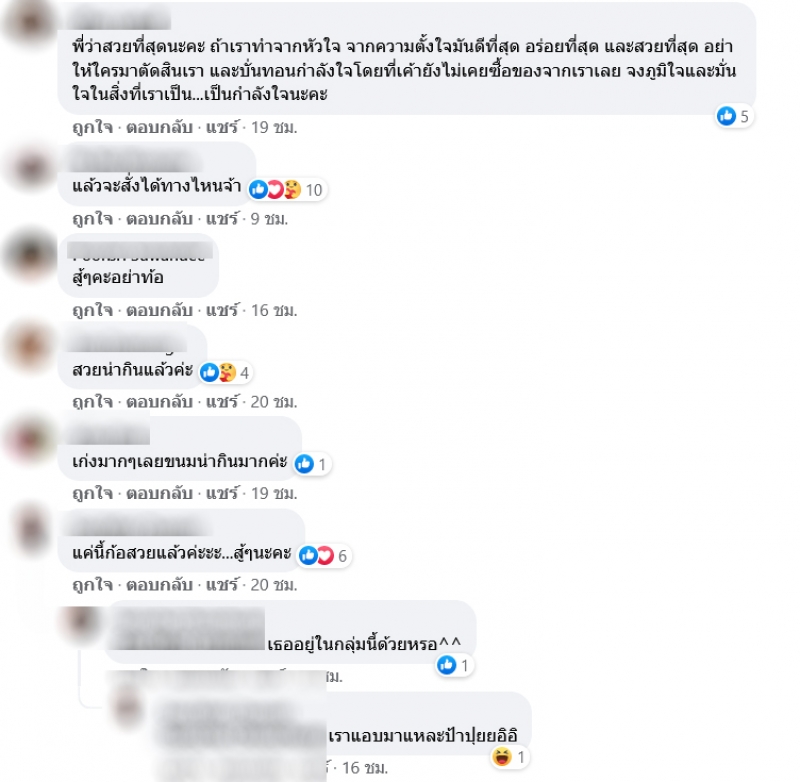Click ตอบกลับ under 'แค่นี้ก้อสวยแล้วค่ะ' comment
800x782 pixels.
click(159, 585)
